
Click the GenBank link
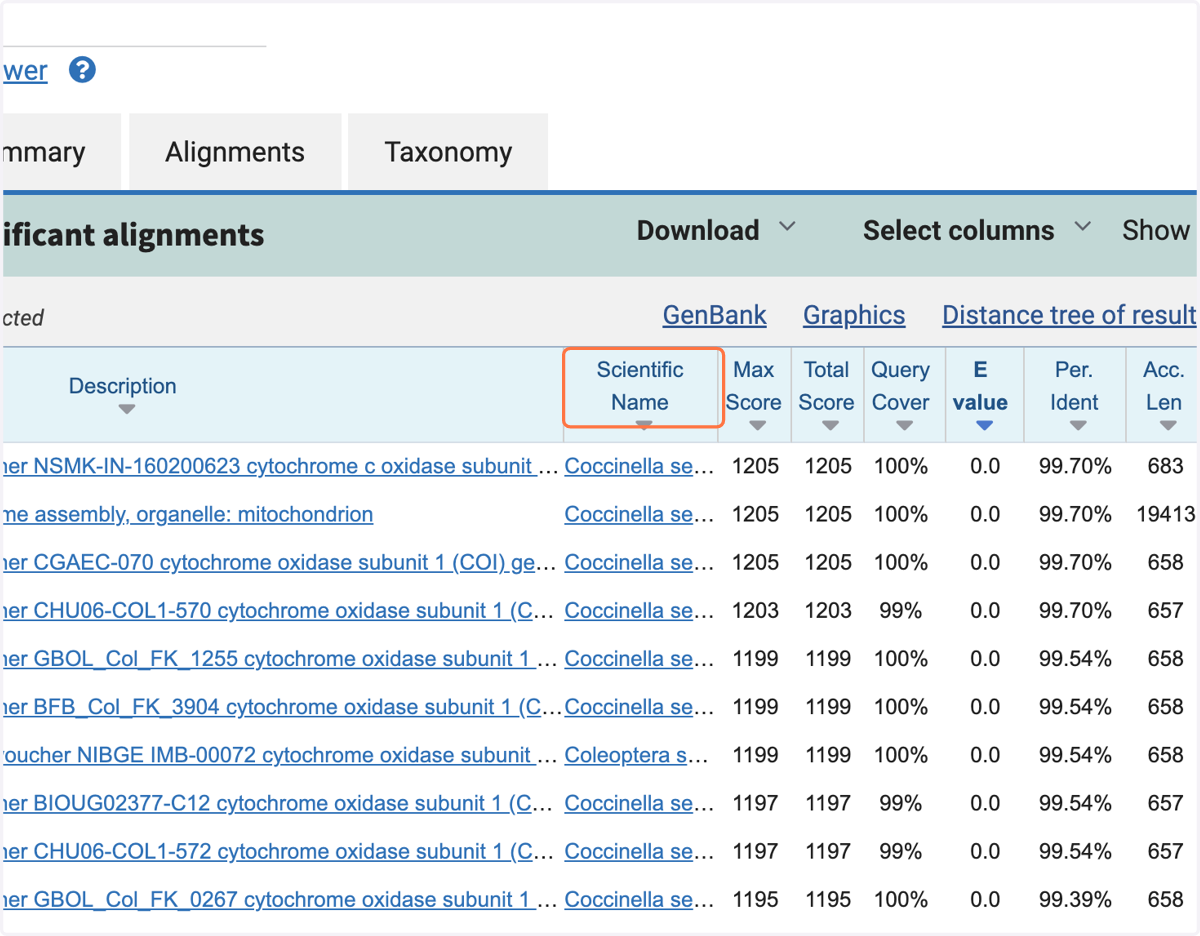click(x=714, y=315)
